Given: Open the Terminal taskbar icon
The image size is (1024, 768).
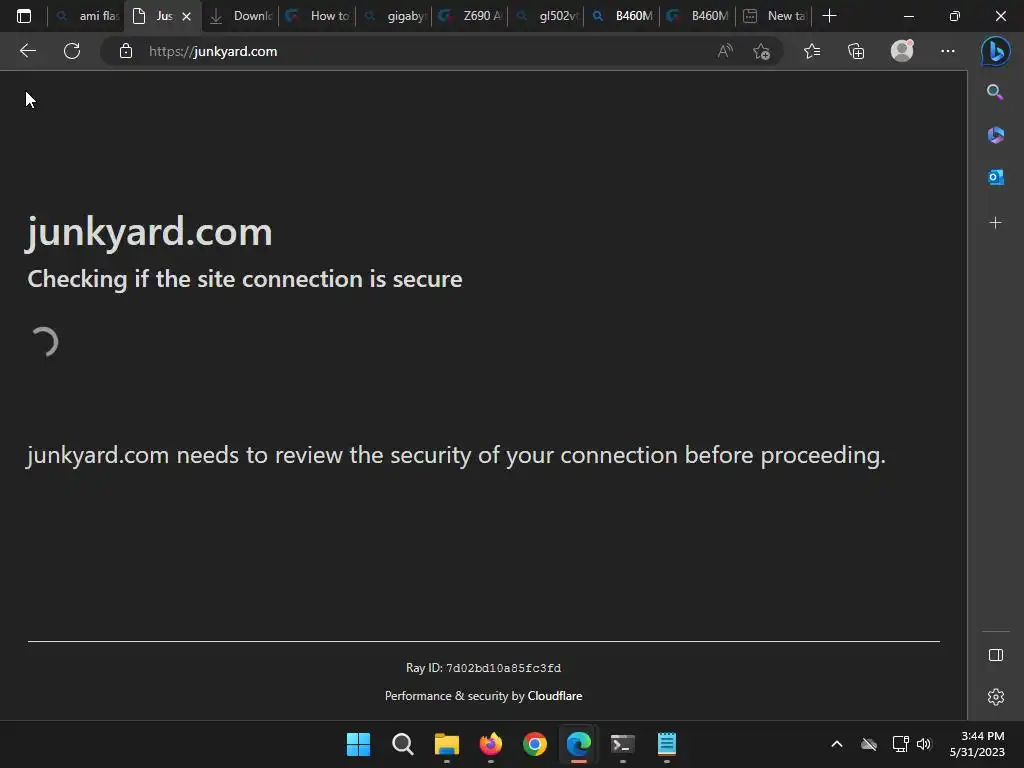Looking at the screenshot, I should coord(622,744).
